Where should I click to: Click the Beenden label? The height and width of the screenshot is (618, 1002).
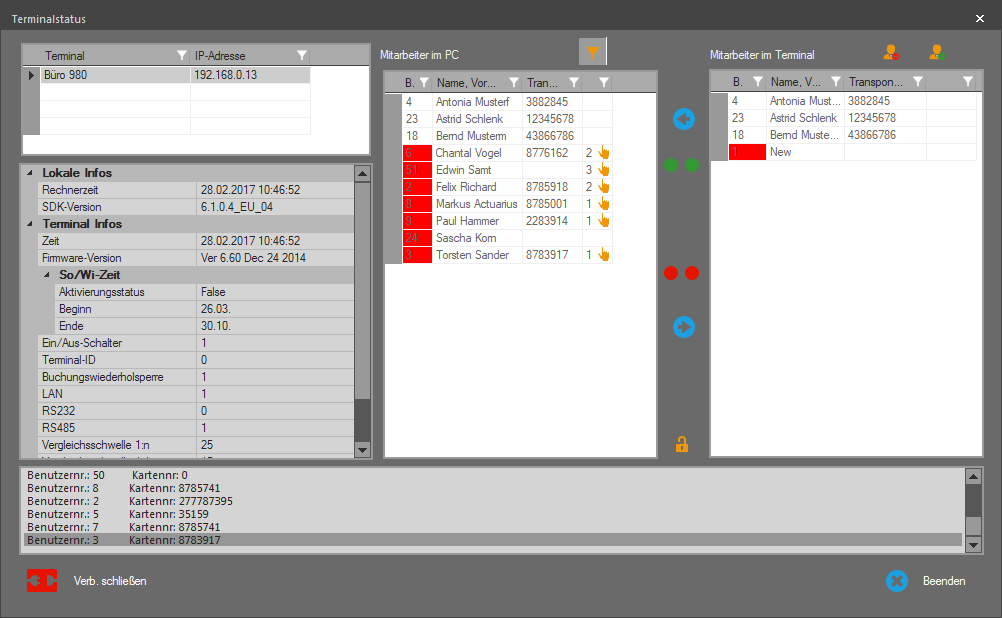[944, 581]
